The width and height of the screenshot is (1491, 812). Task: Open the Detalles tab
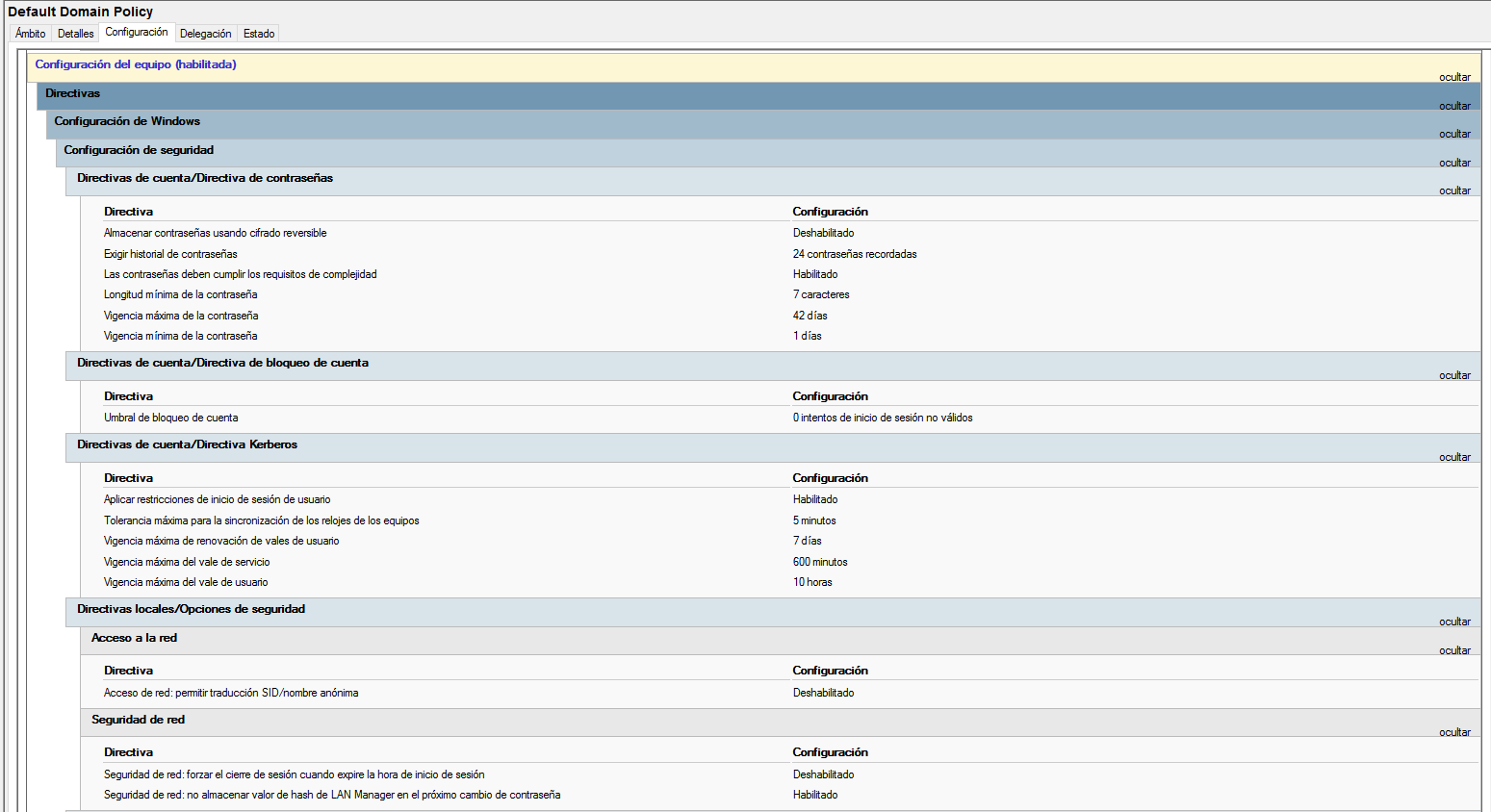coord(75,33)
